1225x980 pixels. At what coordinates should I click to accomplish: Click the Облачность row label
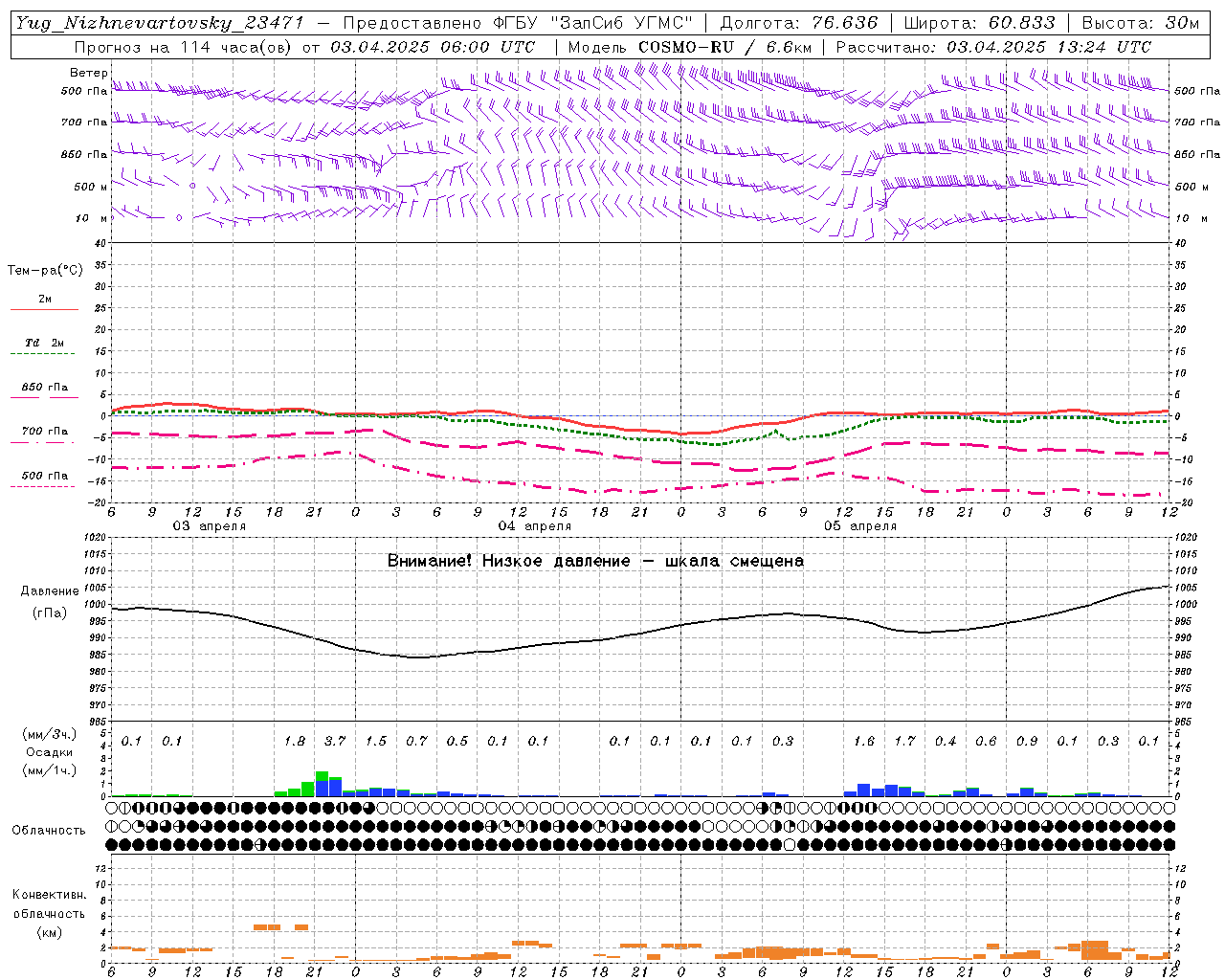[49, 831]
